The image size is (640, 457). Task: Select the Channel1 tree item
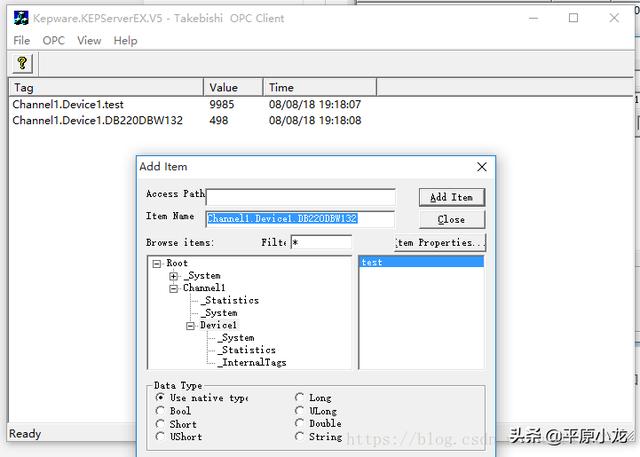(x=204, y=288)
